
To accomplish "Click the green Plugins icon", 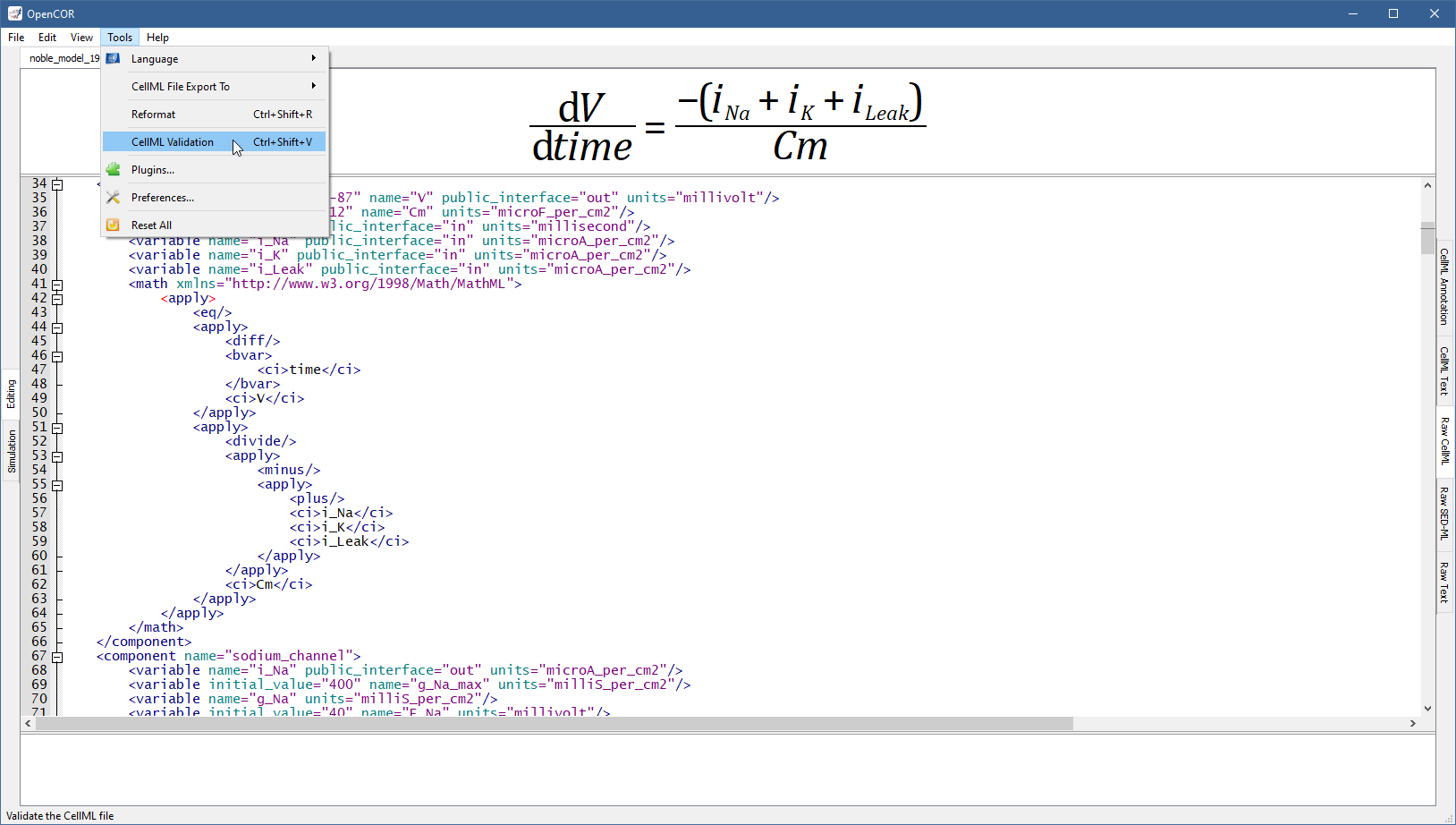I will pyautogui.click(x=113, y=170).
